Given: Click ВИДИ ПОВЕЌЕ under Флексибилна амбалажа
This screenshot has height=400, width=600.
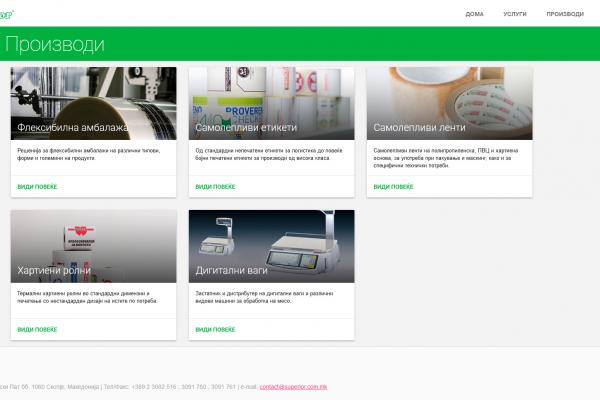Looking at the screenshot, I should [38, 187].
